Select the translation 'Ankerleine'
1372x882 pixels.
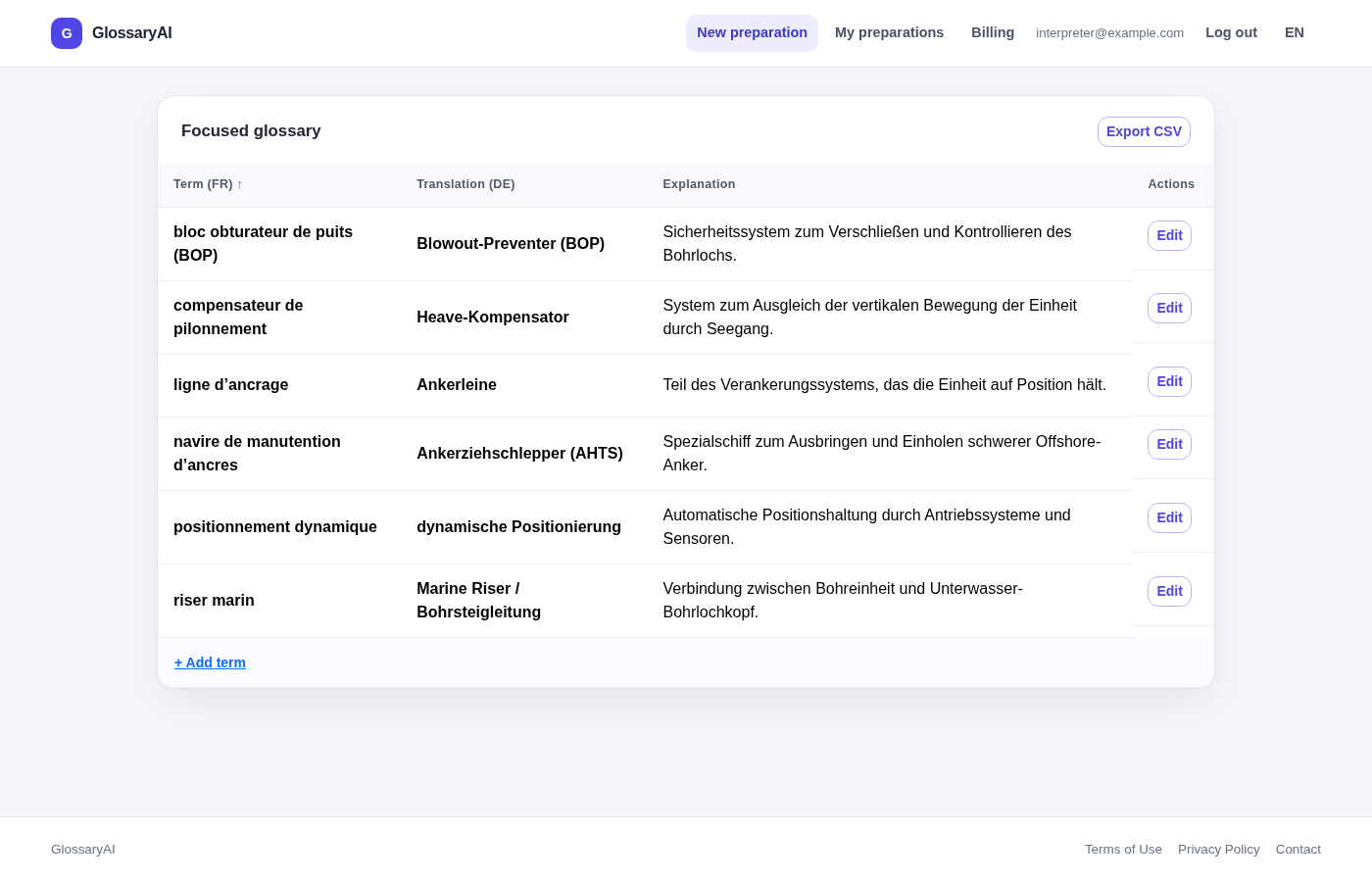click(457, 385)
